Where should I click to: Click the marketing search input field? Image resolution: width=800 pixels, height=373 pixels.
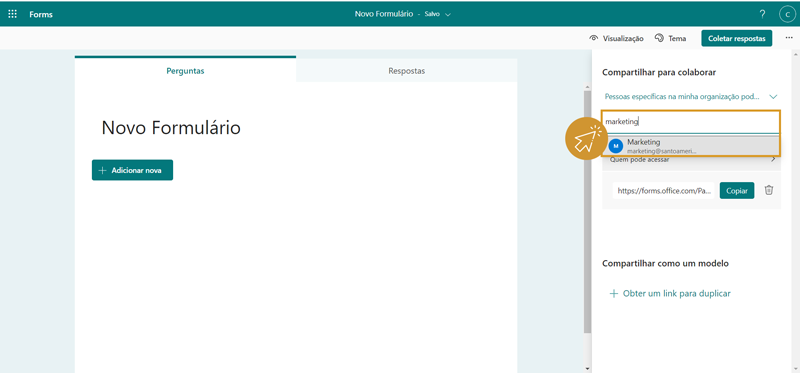(x=691, y=122)
